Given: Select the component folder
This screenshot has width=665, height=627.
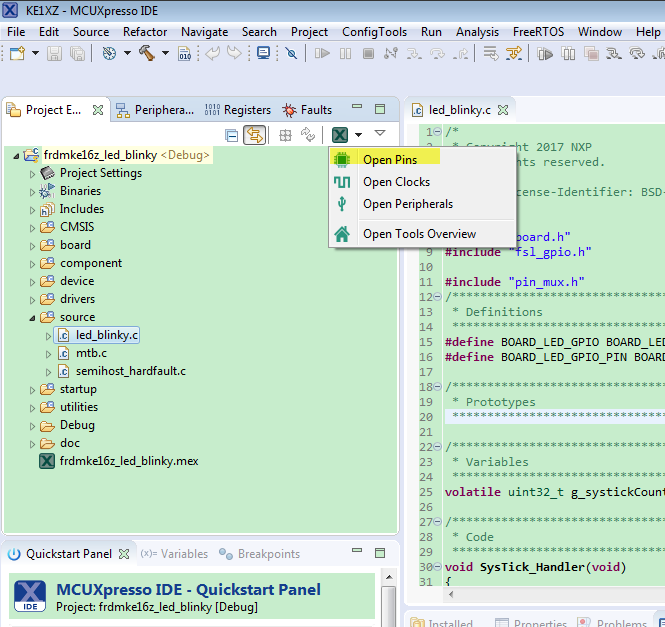Looking at the screenshot, I should pyautogui.click(x=91, y=263).
